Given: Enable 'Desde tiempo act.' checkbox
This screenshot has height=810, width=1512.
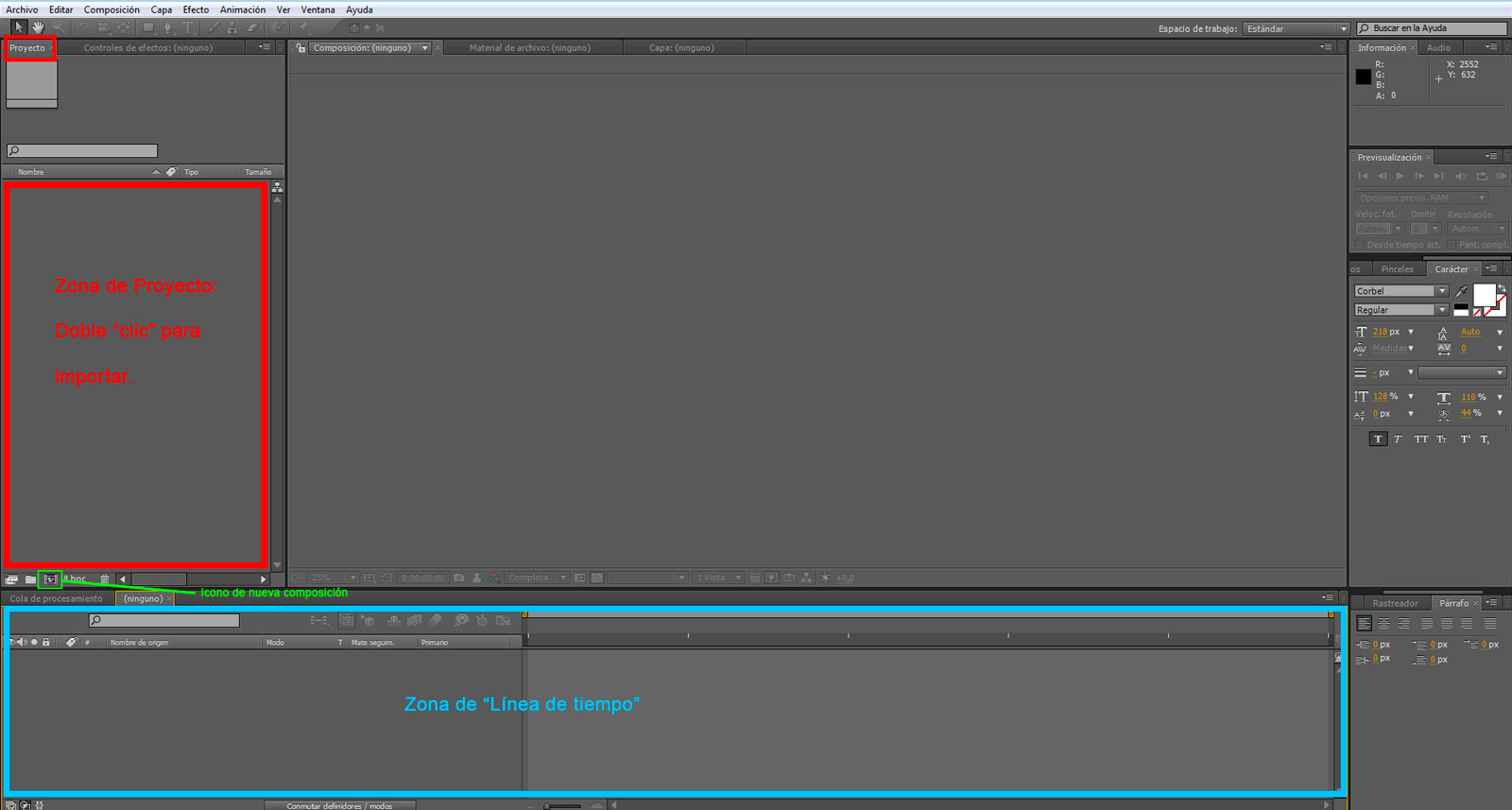Looking at the screenshot, I should [1360, 245].
